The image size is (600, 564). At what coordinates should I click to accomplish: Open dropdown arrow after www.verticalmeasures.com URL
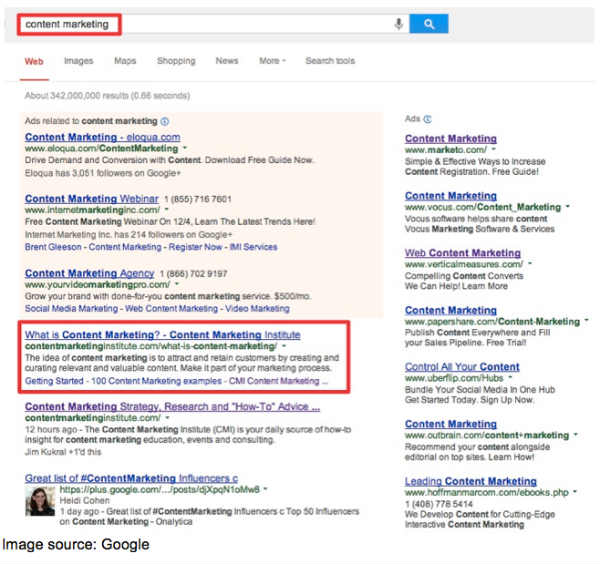pyautogui.click(x=530, y=264)
